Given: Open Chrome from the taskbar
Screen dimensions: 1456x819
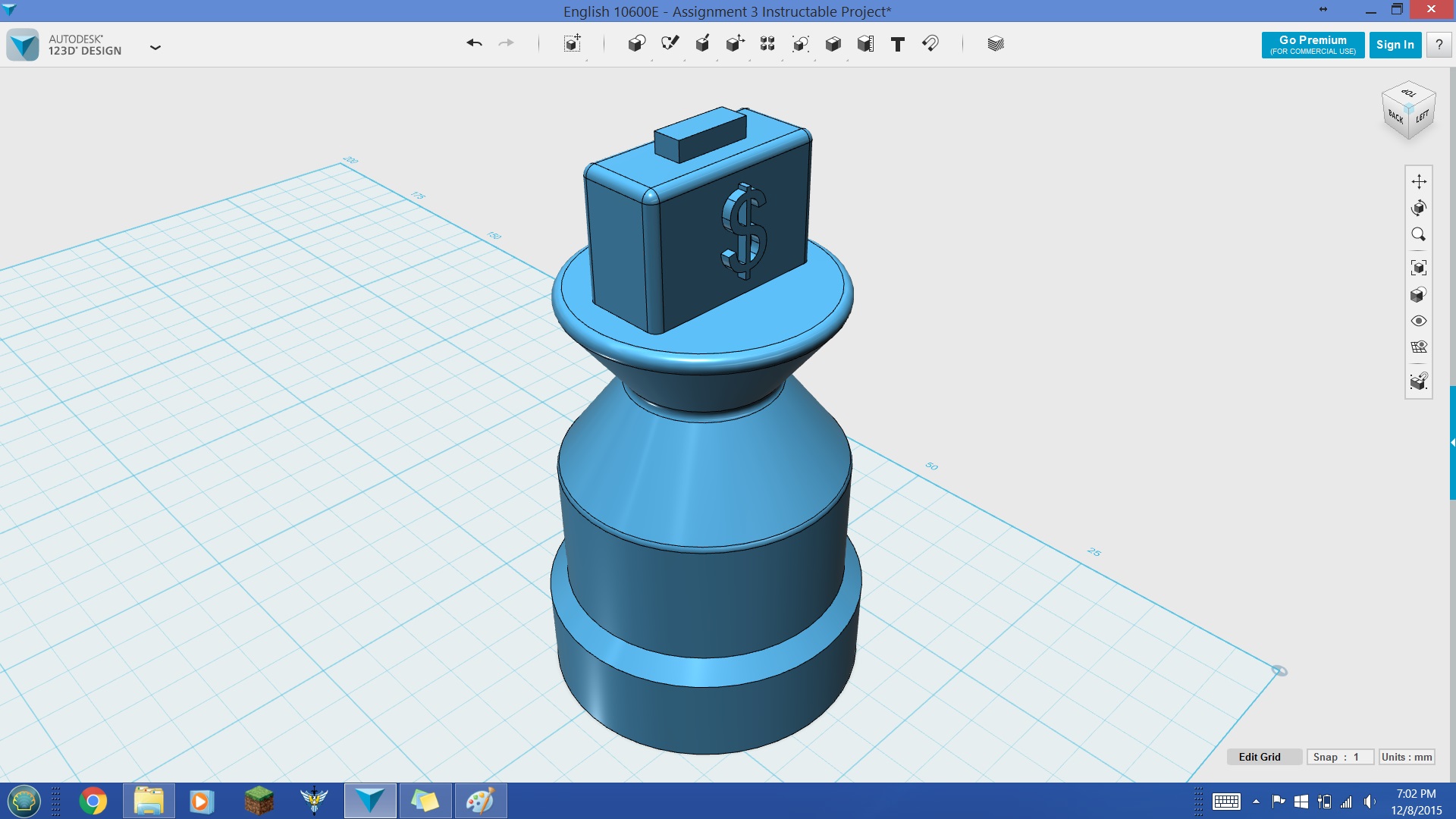Looking at the screenshot, I should [x=93, y=801].
